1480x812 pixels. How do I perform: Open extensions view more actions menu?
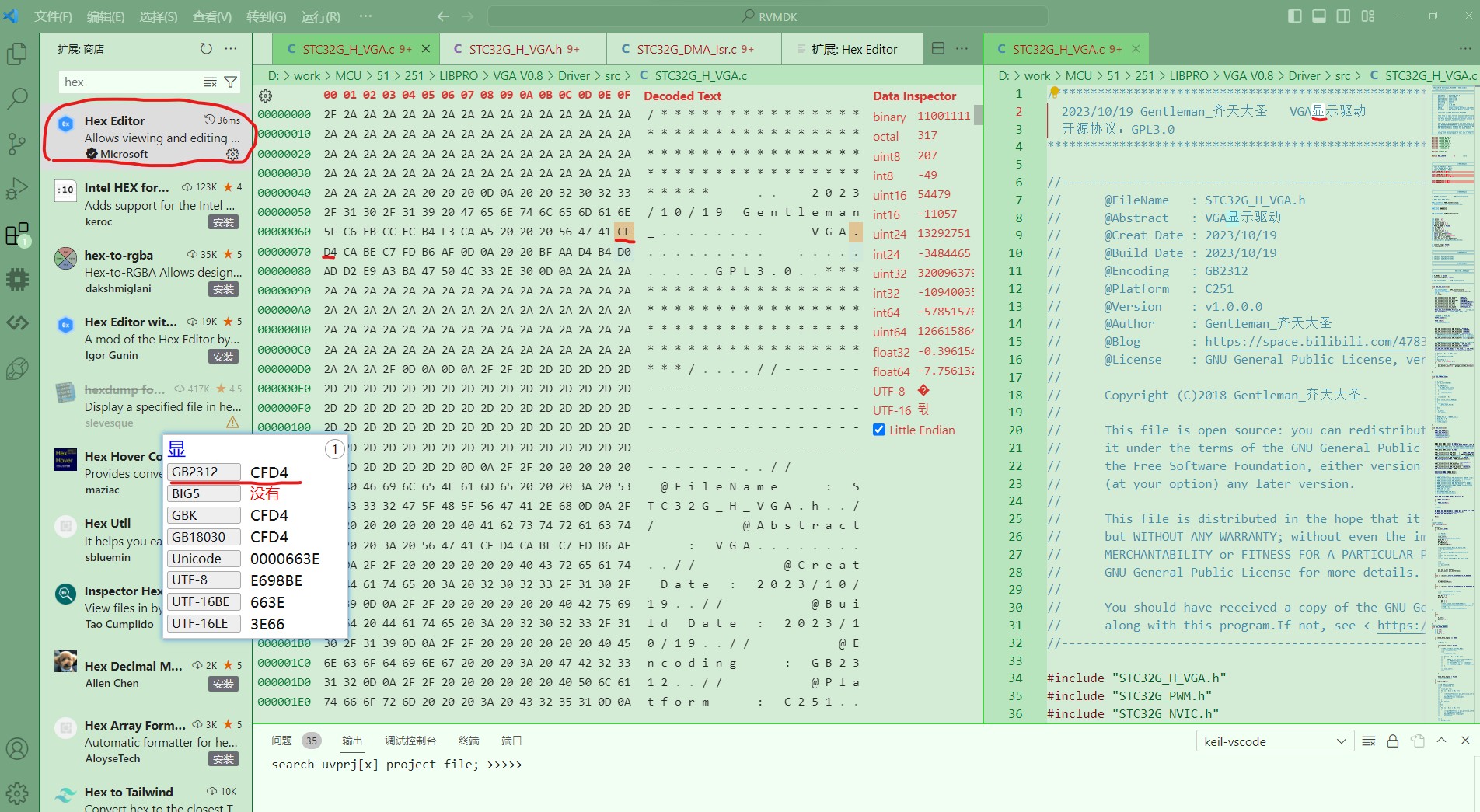tap(231, 49)
